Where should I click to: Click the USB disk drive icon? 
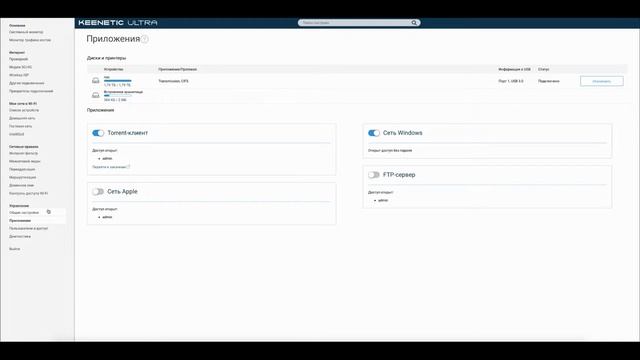96,81
